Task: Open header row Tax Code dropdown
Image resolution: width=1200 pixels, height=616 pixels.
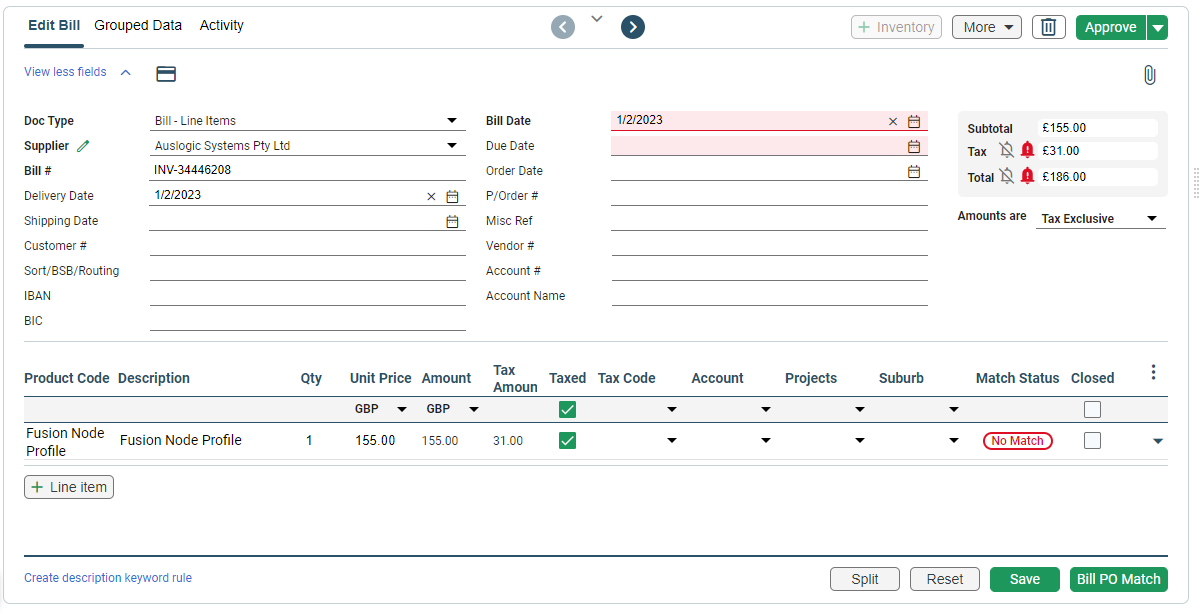Action: pos(672,409)
